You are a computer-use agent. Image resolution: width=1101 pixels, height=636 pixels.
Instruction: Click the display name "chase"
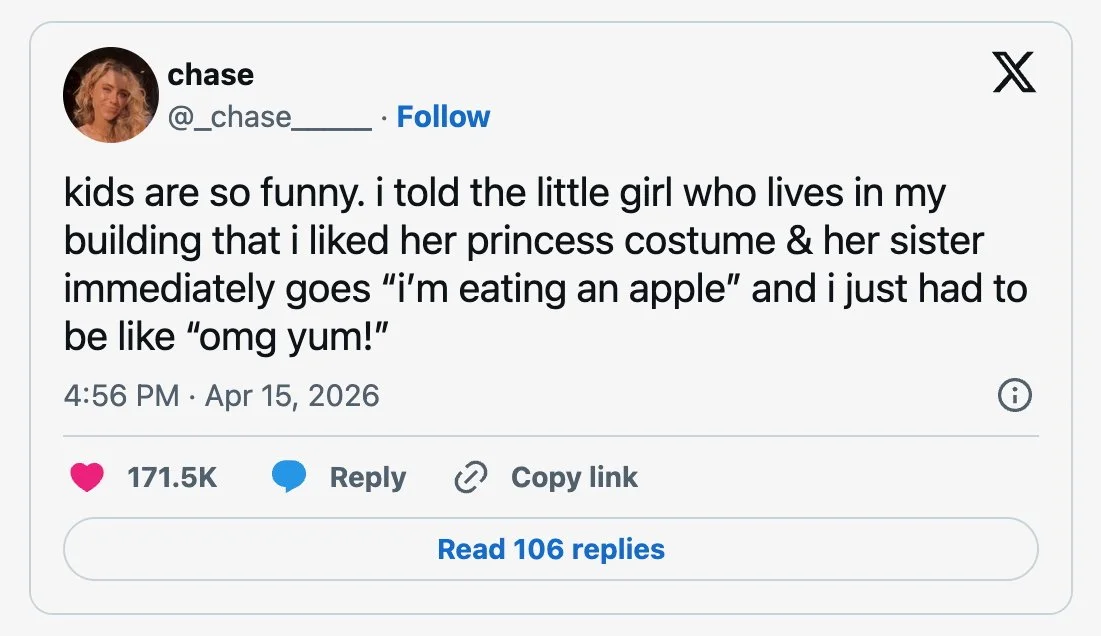210,74
